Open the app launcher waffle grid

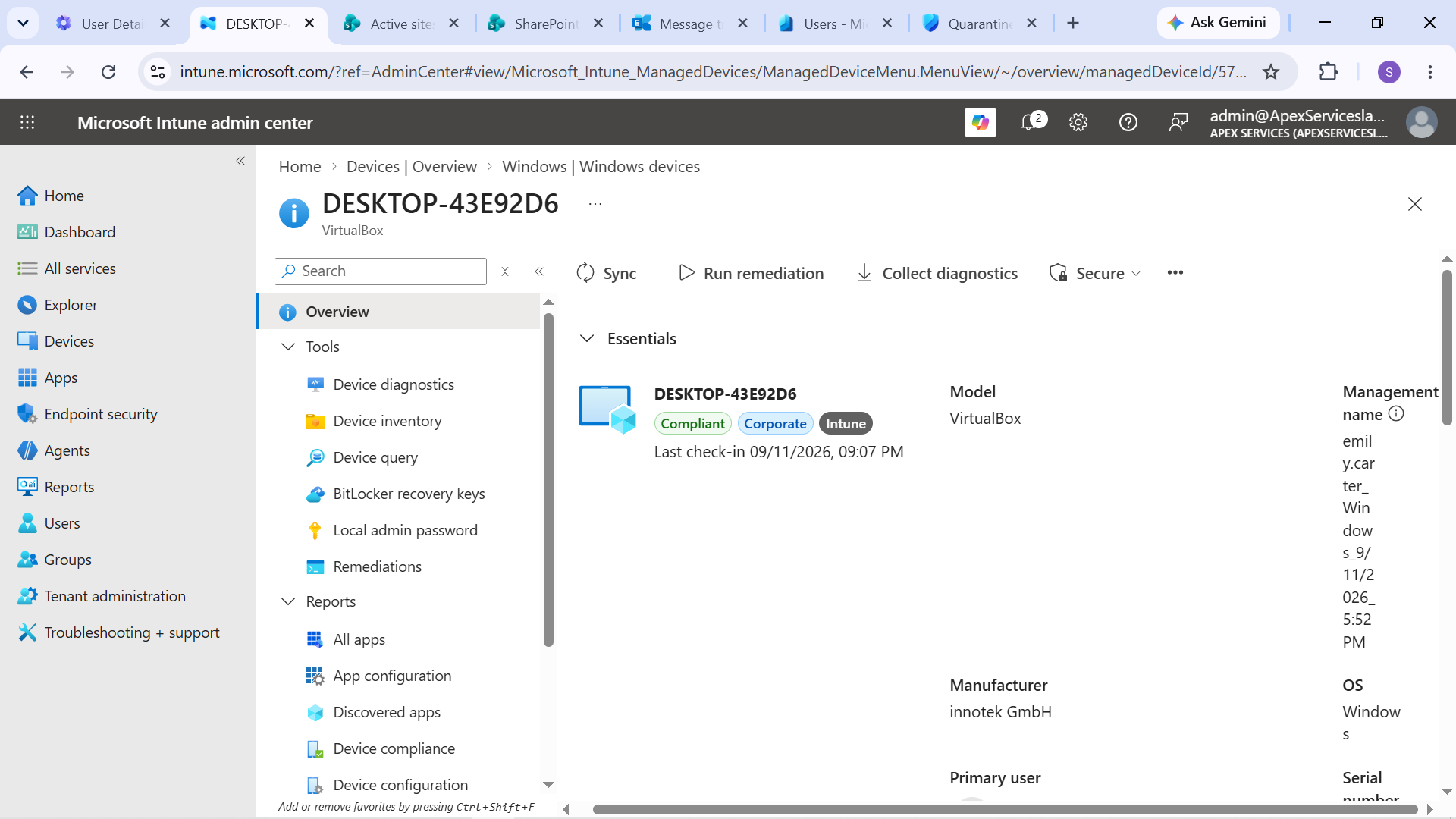tap(27, 122)
